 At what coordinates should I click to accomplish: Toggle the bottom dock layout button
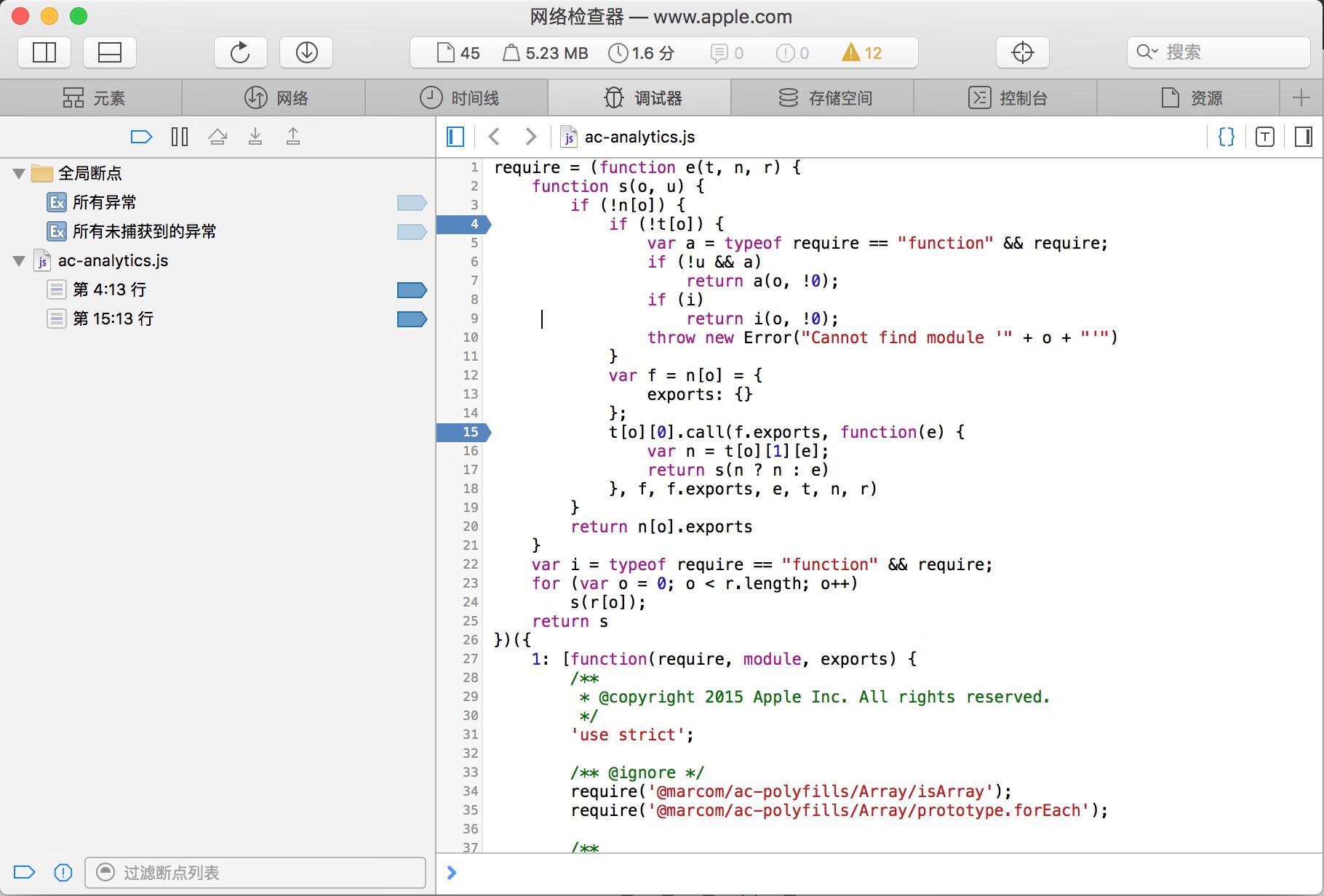[110, 52]
